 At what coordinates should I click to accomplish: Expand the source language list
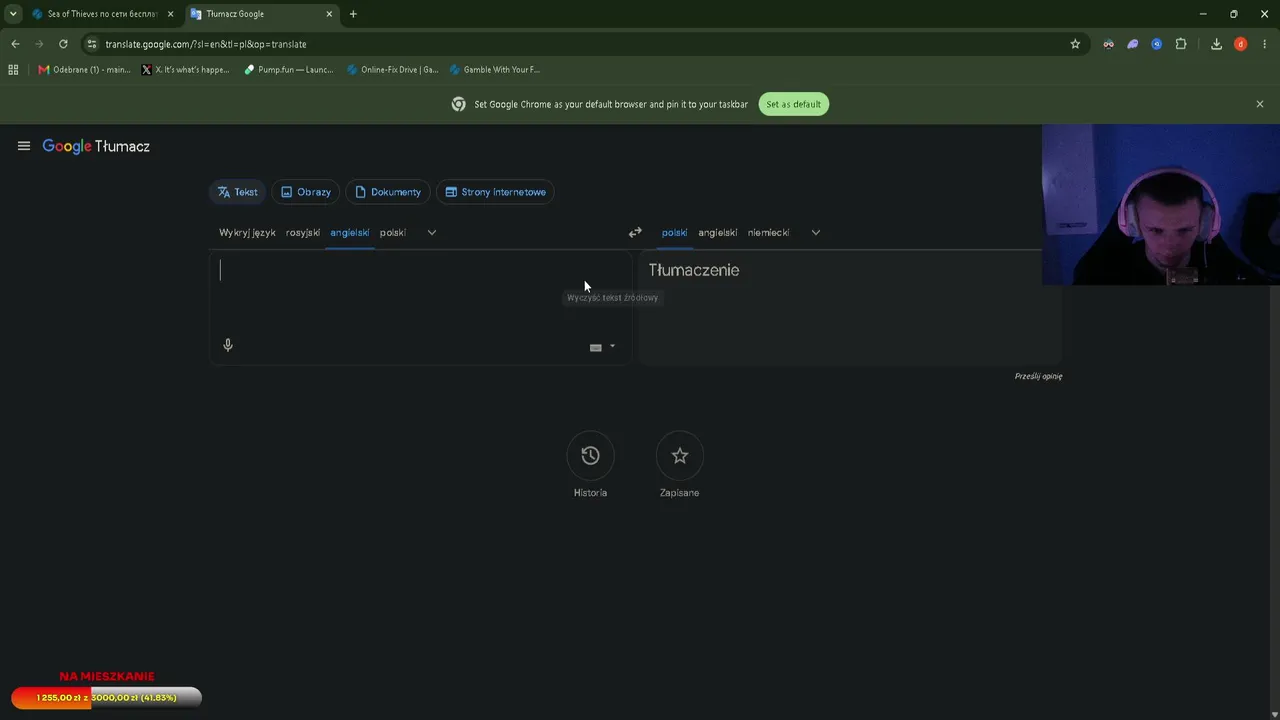point(432,232)
